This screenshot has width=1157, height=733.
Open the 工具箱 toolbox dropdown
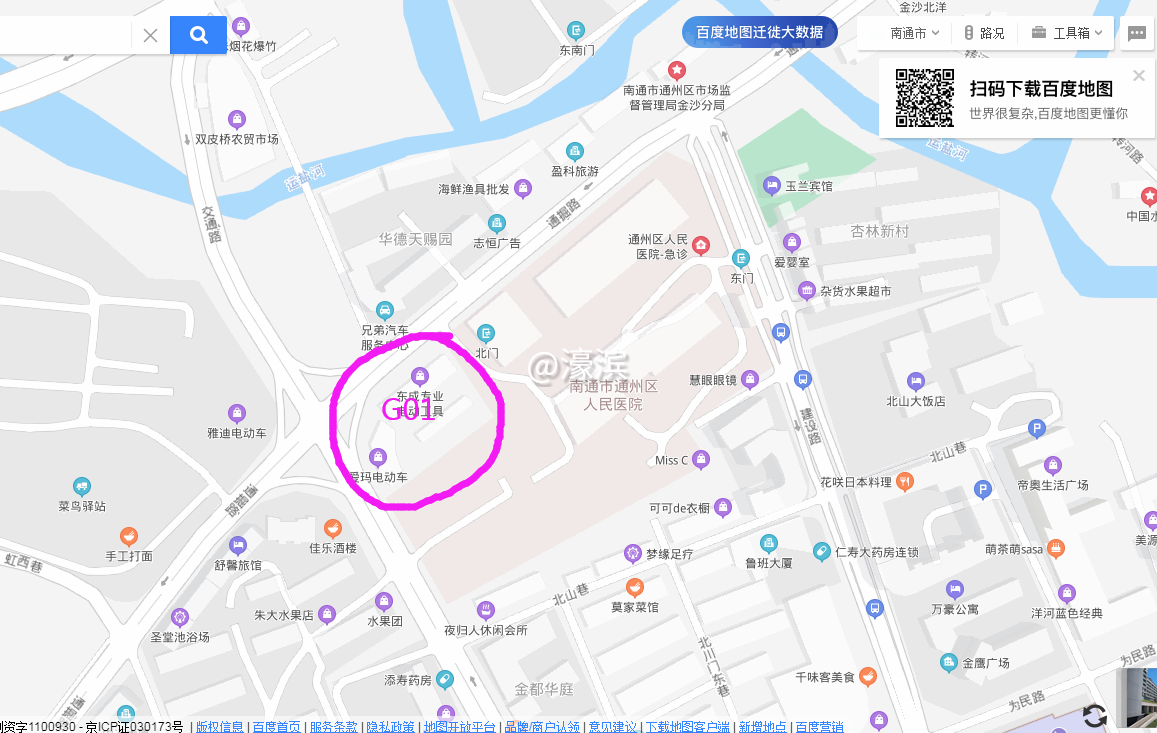coord(1067,33)
